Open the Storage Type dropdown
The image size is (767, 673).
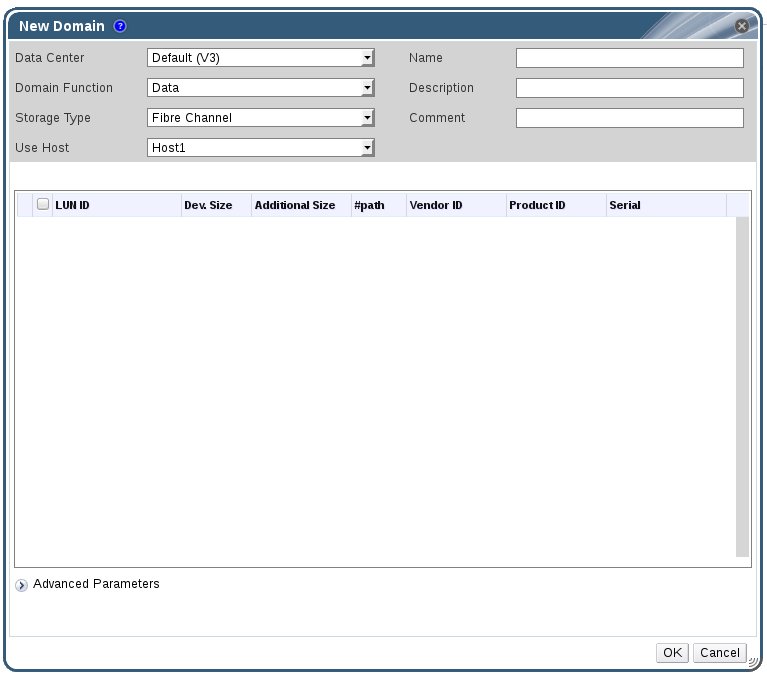(x=260, y=118)
